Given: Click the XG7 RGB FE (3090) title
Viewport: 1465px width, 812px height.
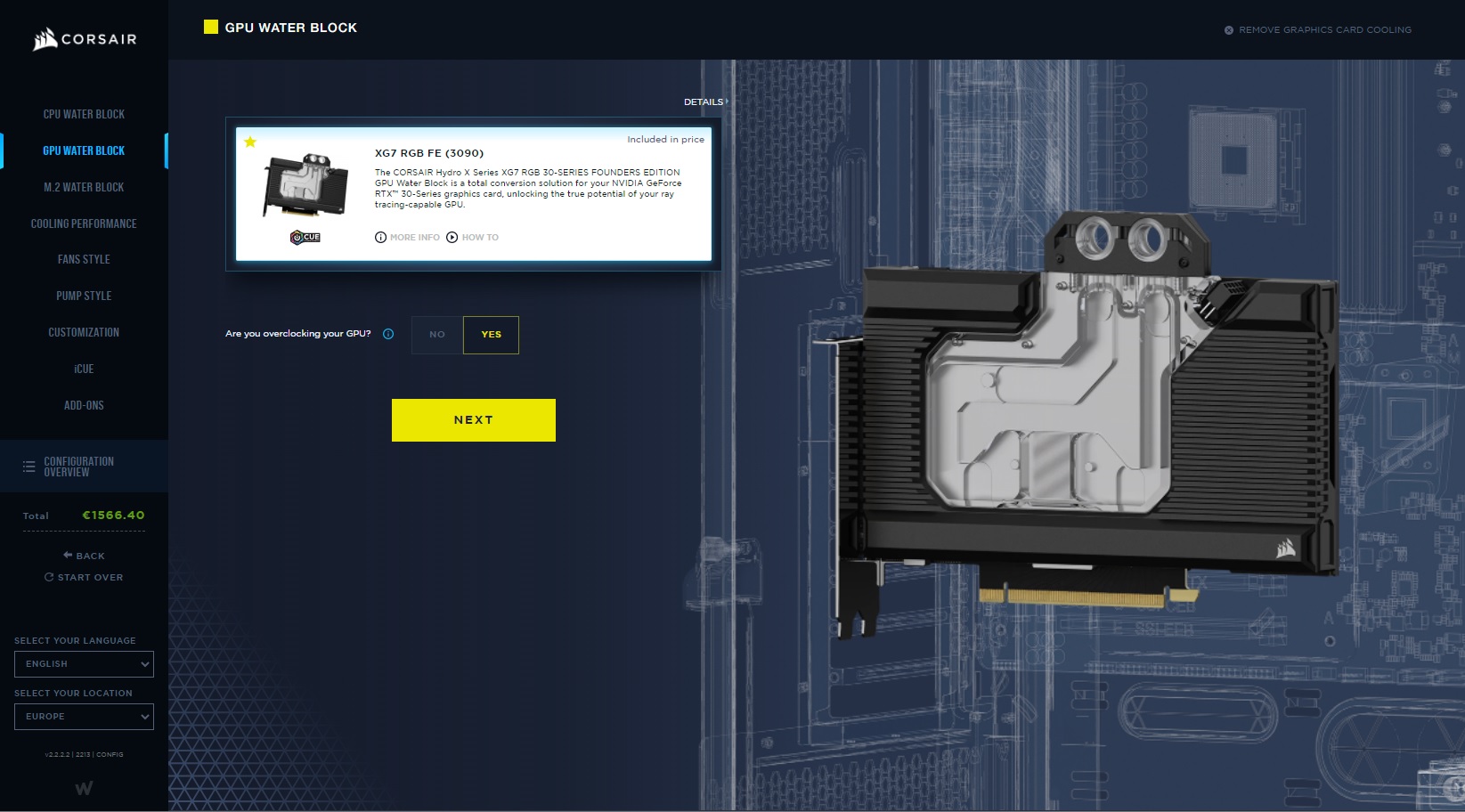Looking at the screenshot, I should click(x=429, y=153).
